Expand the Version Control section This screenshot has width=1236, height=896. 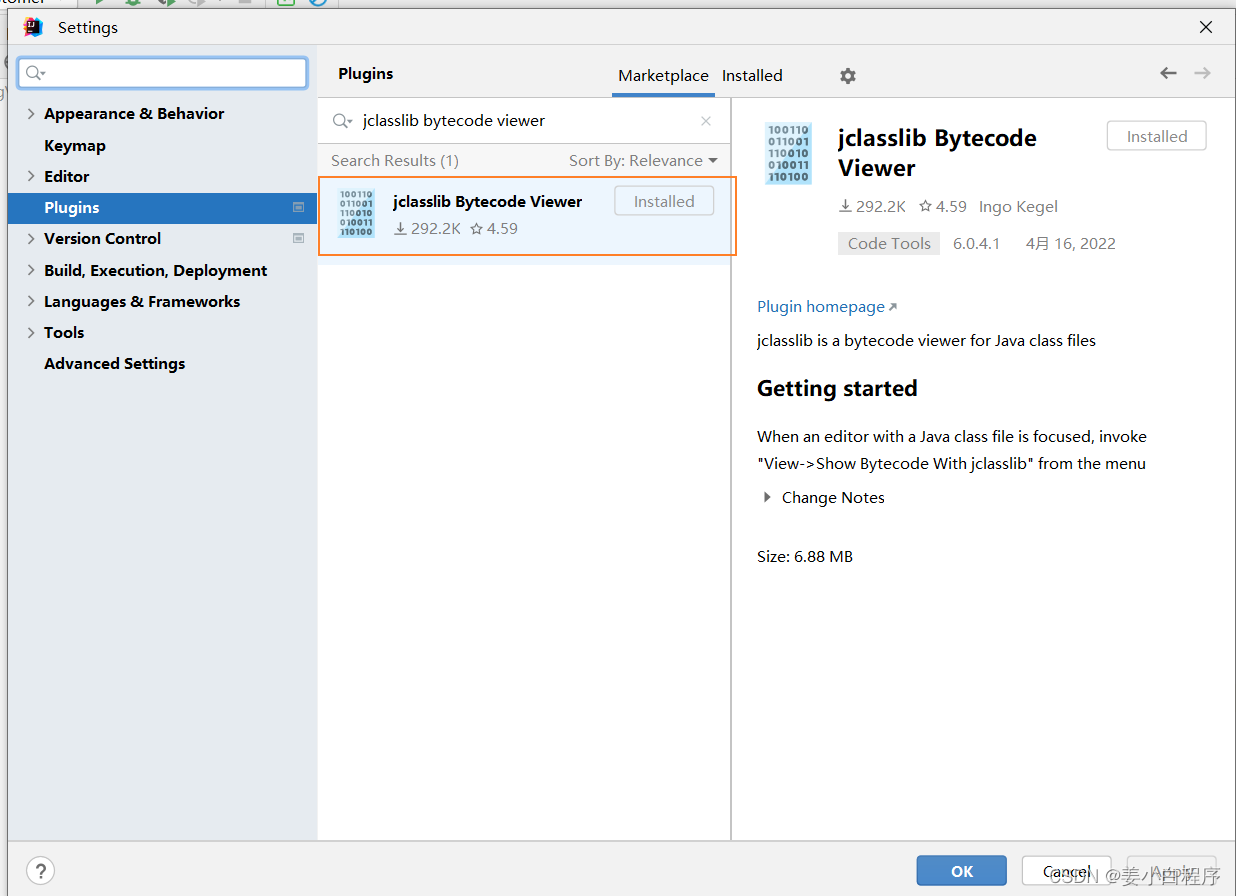[x=31, y=238]
